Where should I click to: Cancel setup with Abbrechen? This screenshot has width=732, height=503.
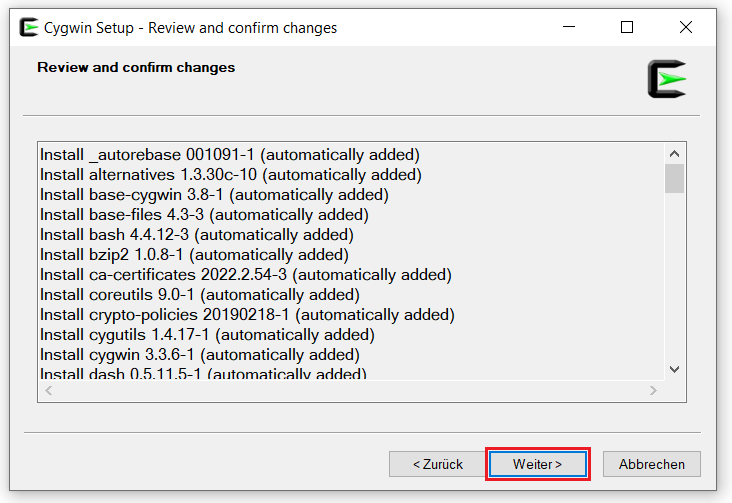651,464
